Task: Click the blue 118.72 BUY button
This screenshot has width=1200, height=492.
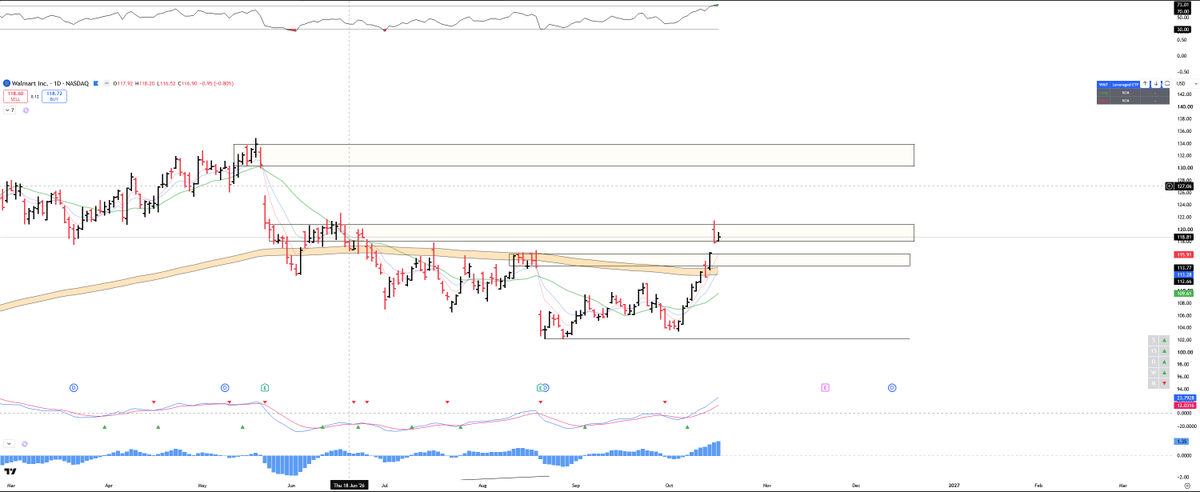Action: point(54,96)
